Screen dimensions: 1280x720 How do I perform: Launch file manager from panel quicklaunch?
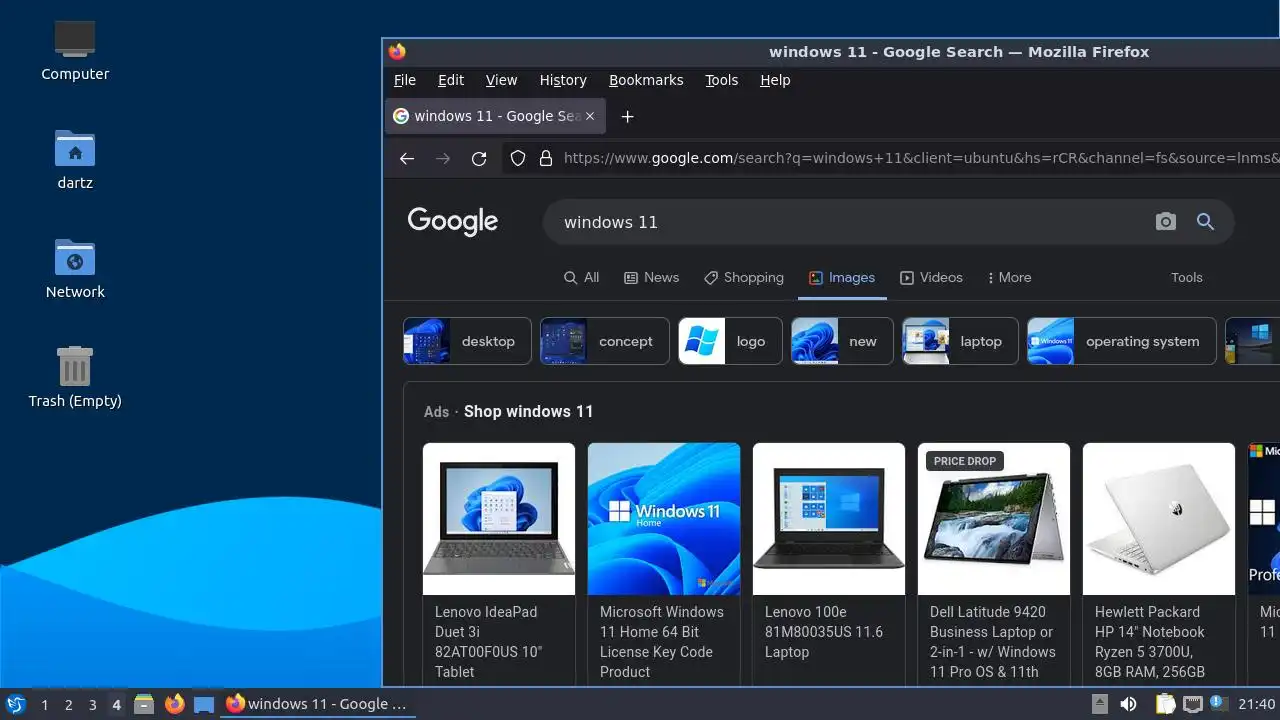[144, 704]
